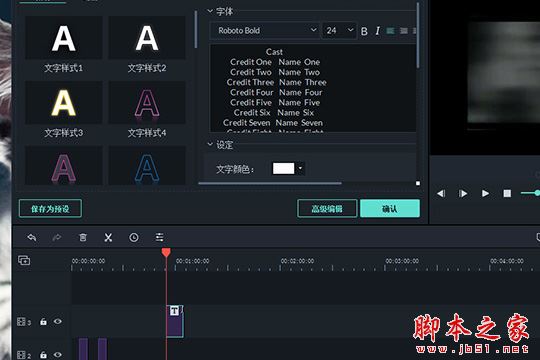The height and width of the screenshot is (360, 540).
Task: Toggle bold text formatting
Action: coord(364,31)
